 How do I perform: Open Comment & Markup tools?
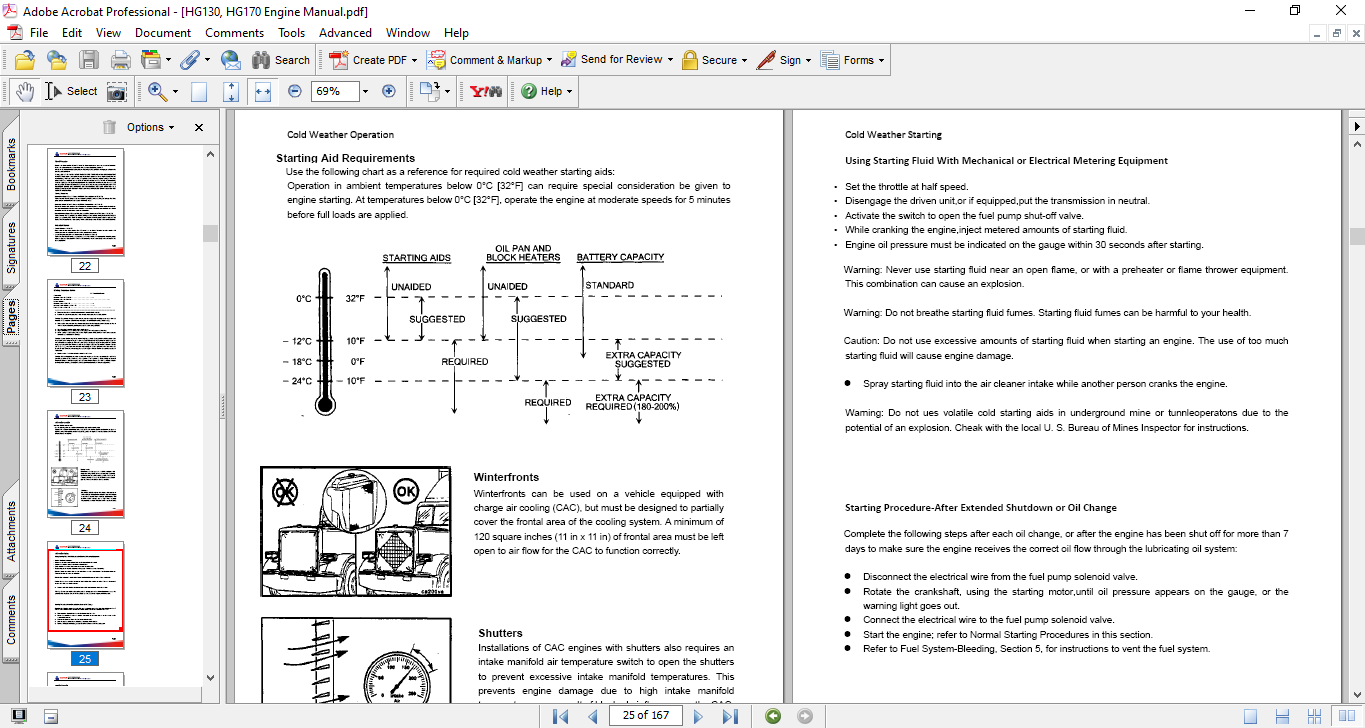(x=489, y=60)
